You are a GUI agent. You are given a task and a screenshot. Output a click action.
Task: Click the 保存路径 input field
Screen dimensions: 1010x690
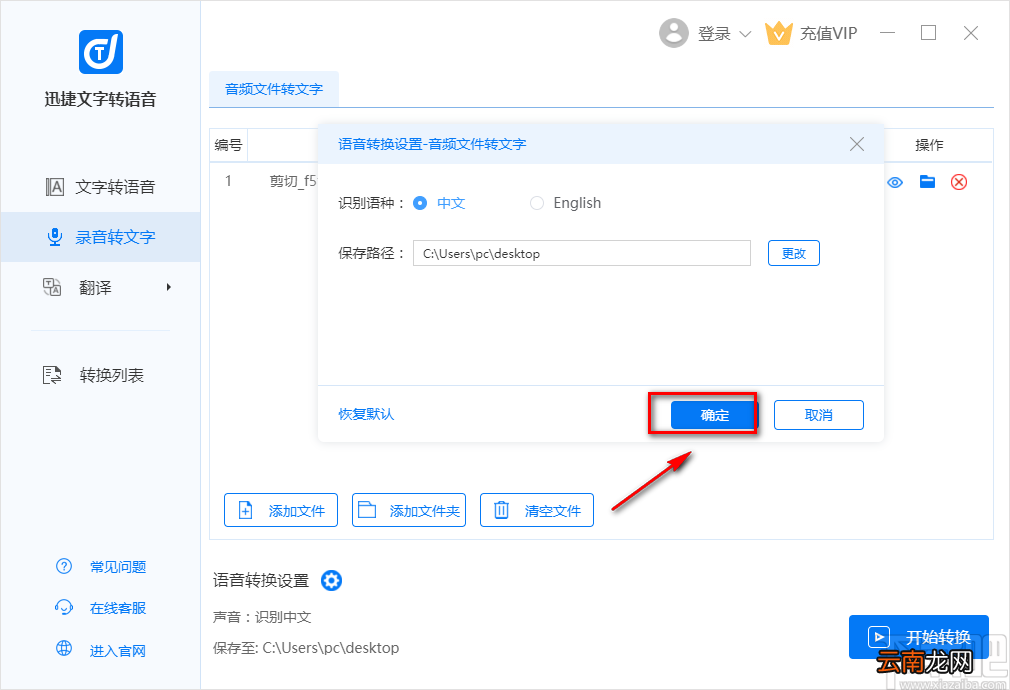click(582, 253)
